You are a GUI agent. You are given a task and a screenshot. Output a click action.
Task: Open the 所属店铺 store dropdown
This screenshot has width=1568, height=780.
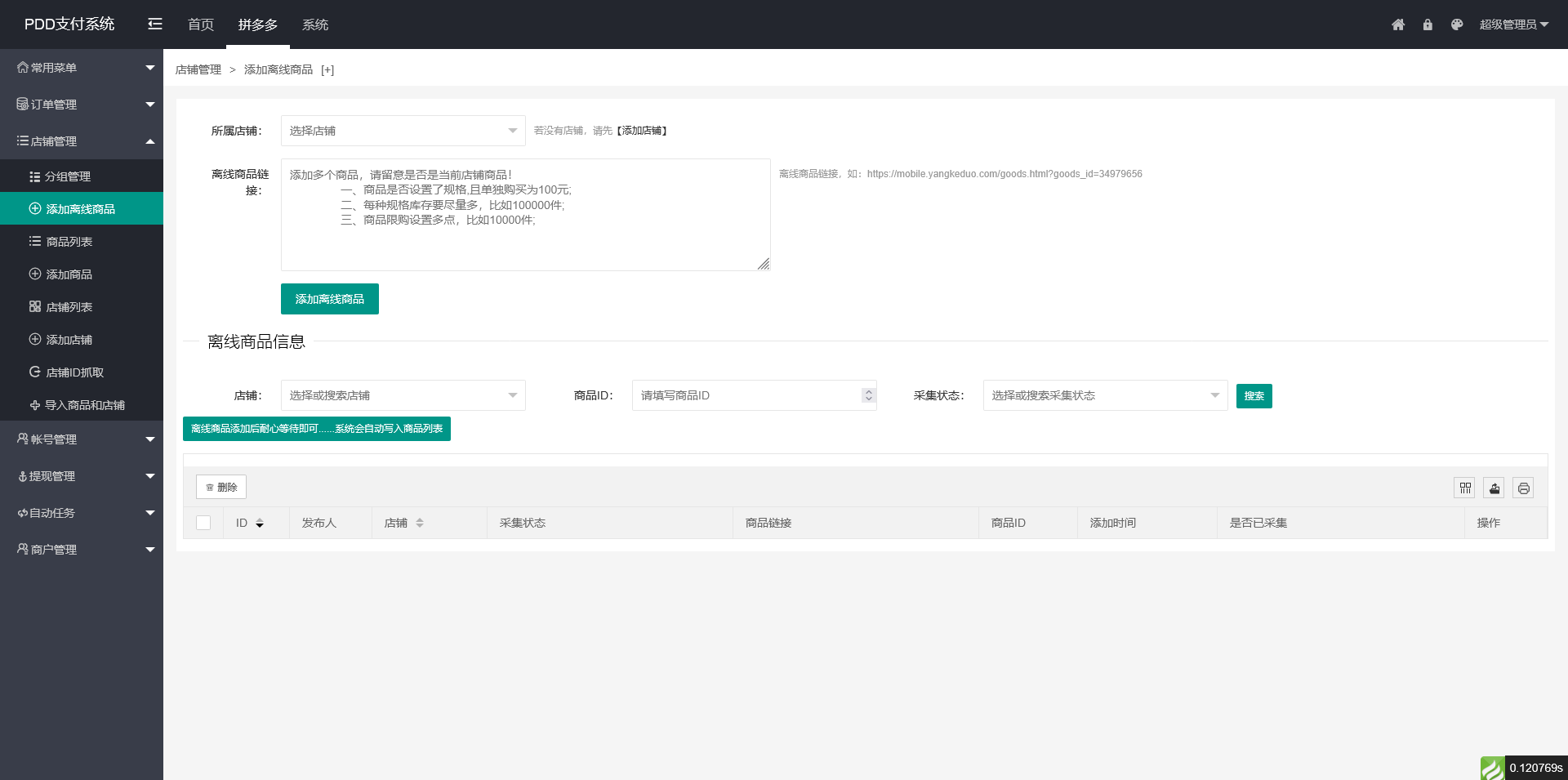tap(403, 131)
